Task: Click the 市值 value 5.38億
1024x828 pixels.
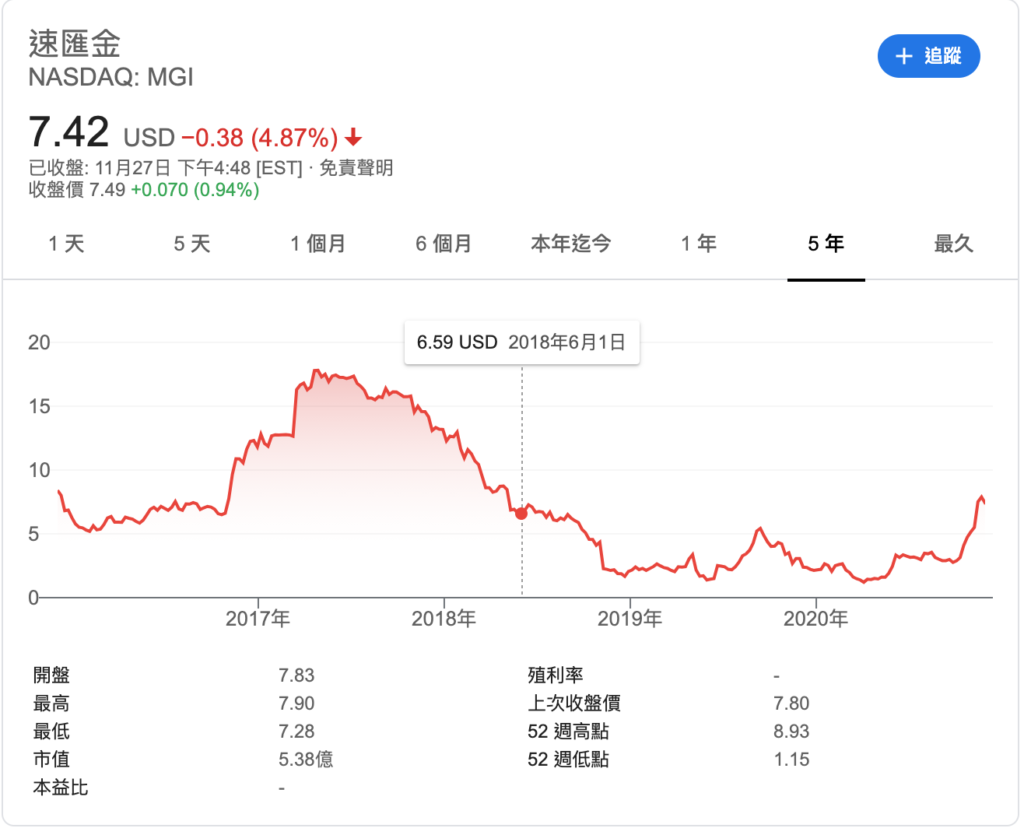Action: coord(306,759)
